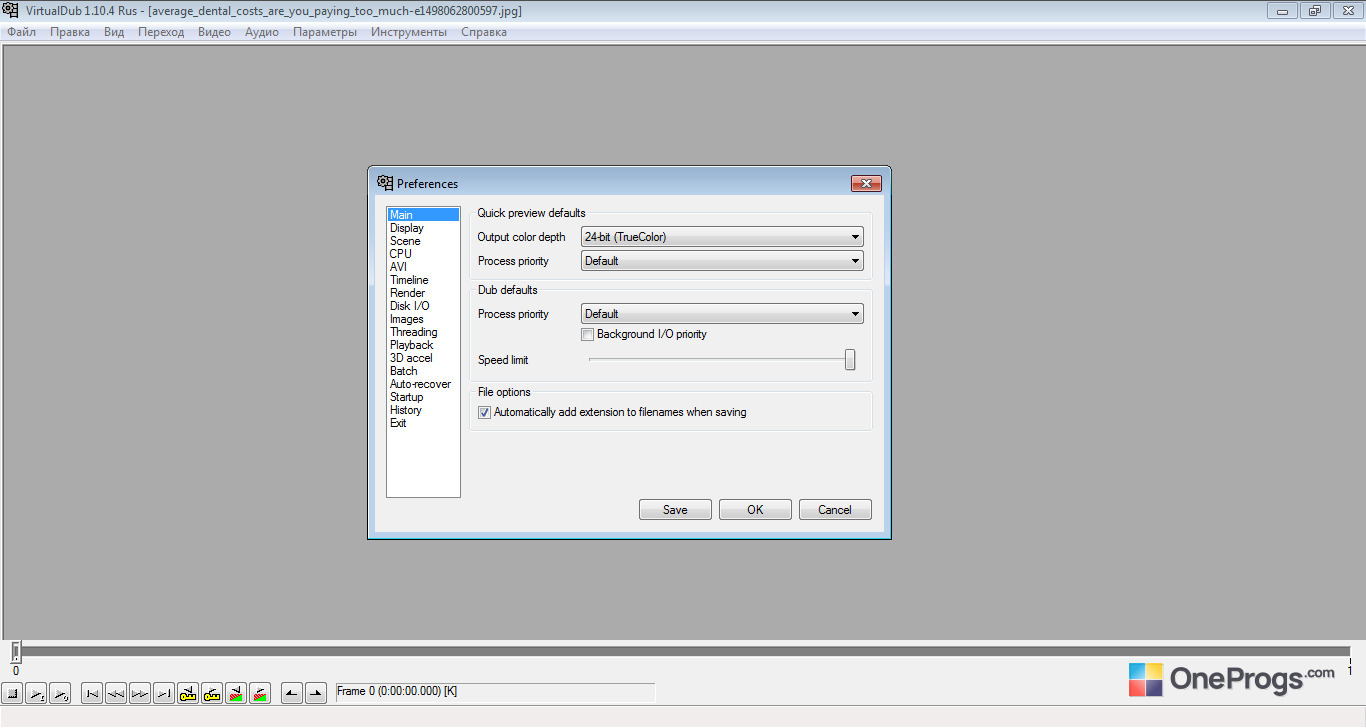Screen dimensions: 1366x728
Task: Open Dub defaults Process priority dropdown
Action: coord(722,314)
